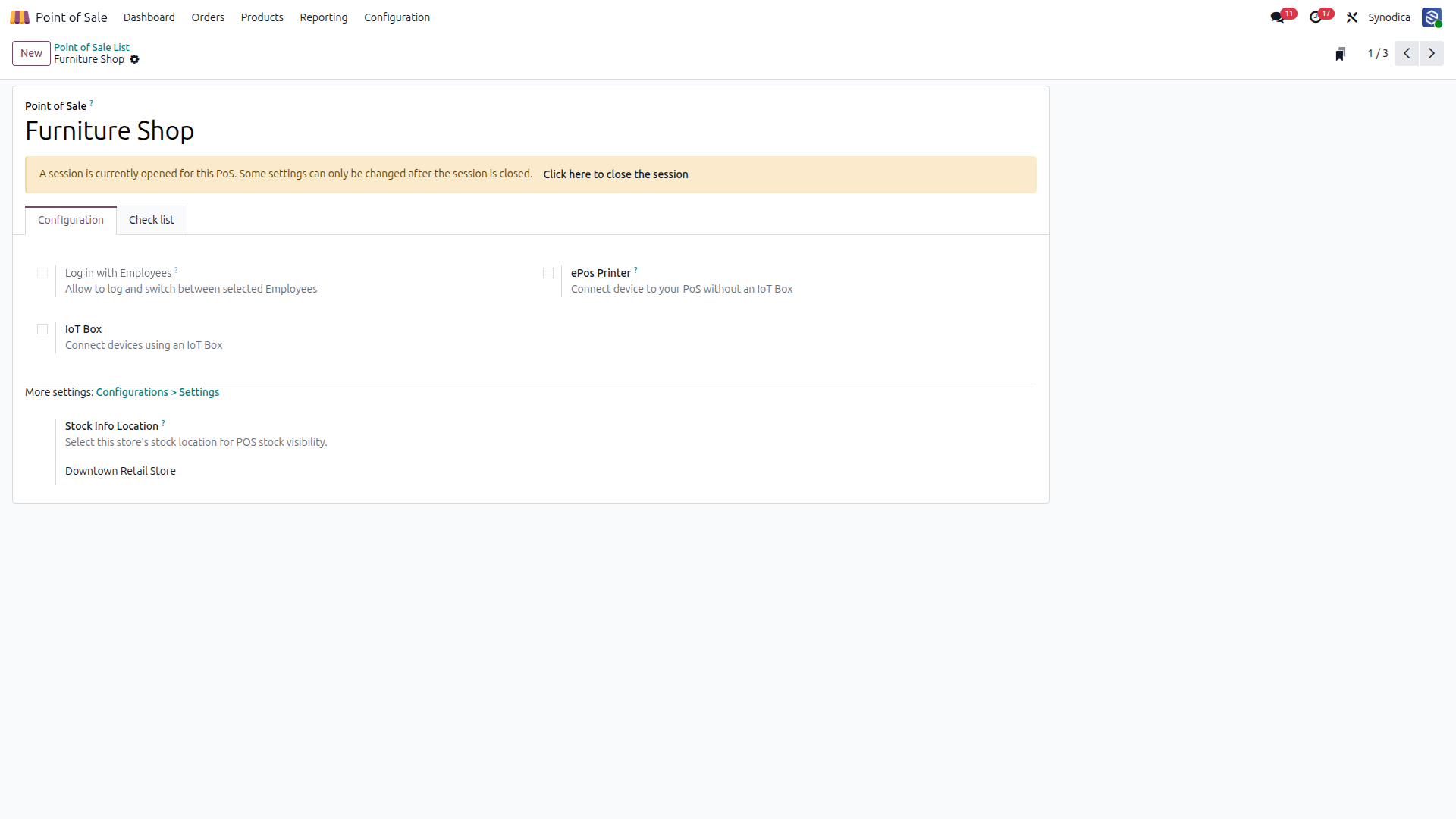Click the bookmark save icon
Screen dimensions: 1456x819
[1340, 54]
